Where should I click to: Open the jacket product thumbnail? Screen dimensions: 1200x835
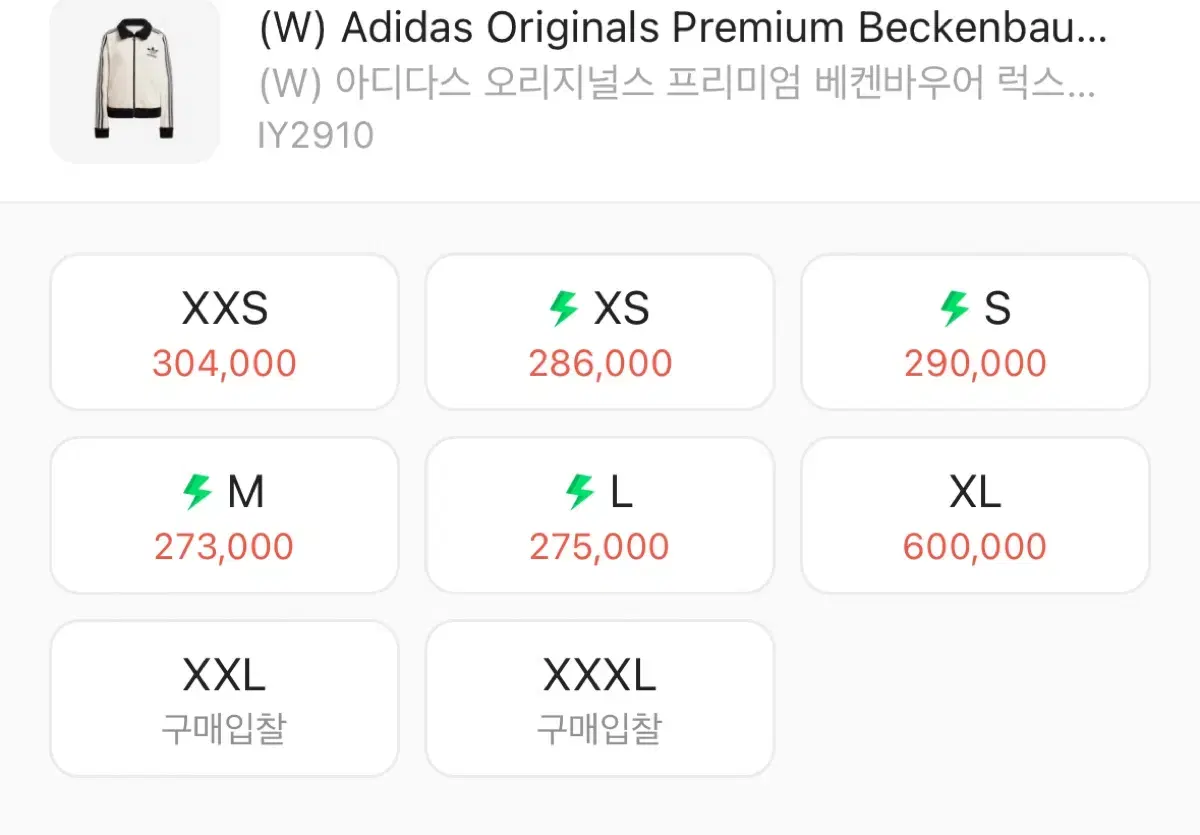[135, 80]
